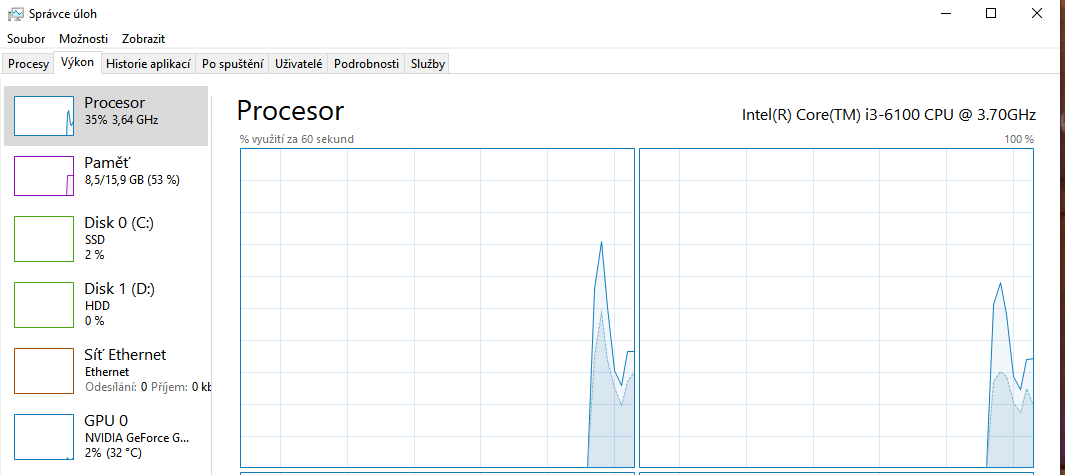Select the Procesor mini graph thumbnail
Screen dimensions: 1065x475
(44, 117)
